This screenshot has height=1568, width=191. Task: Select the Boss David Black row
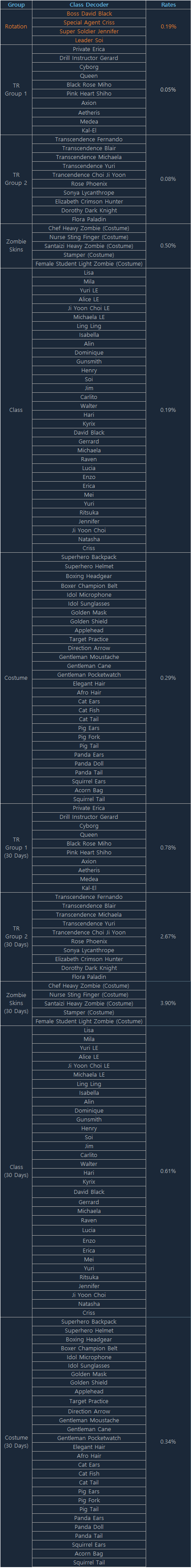coord(89,13)
